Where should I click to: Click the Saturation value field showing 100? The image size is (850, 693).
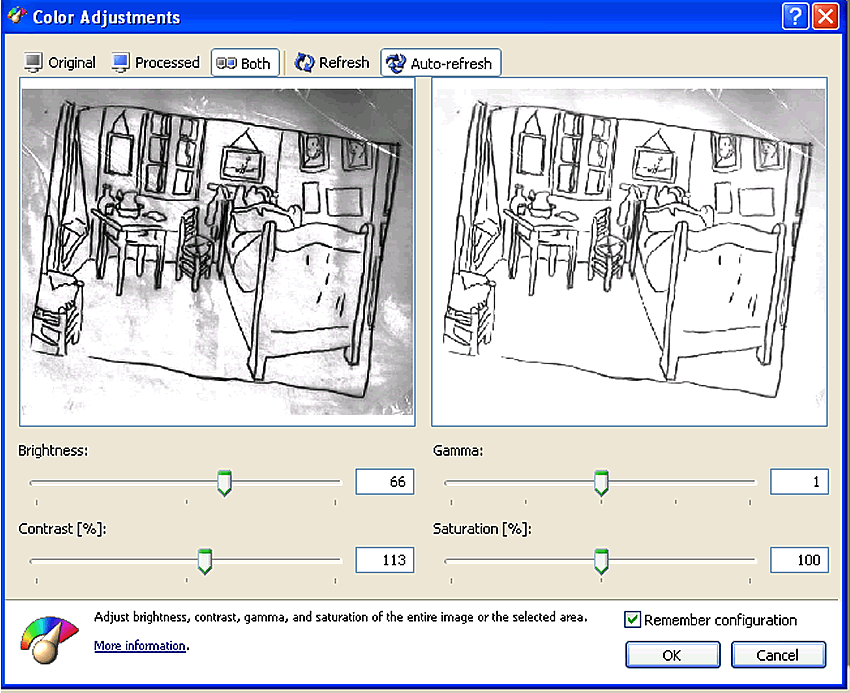[x=799, y=560]
